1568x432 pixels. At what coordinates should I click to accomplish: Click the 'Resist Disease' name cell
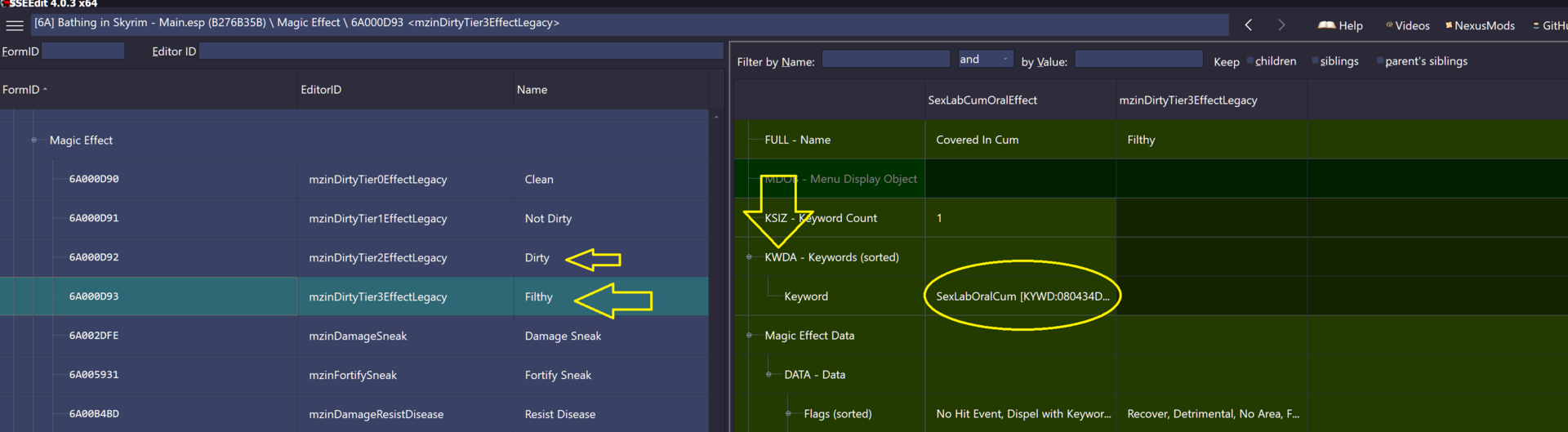tap(612, 414)
